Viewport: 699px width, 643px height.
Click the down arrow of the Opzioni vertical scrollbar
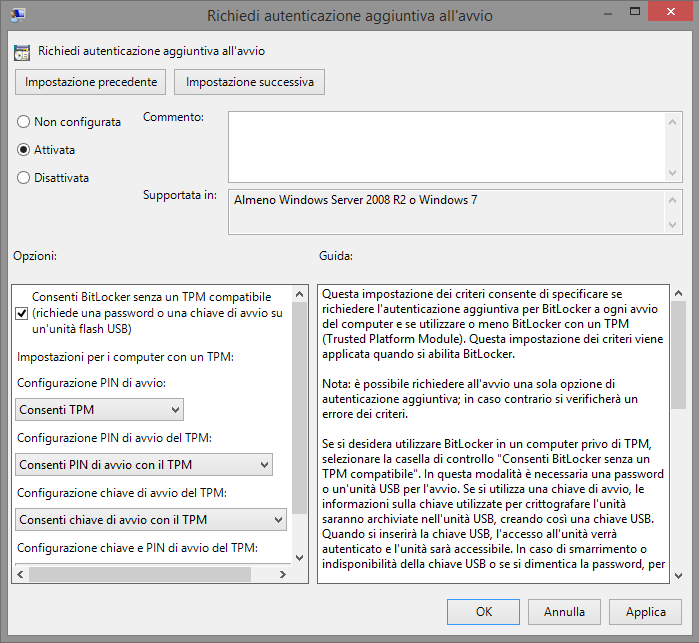coord(300,557)
